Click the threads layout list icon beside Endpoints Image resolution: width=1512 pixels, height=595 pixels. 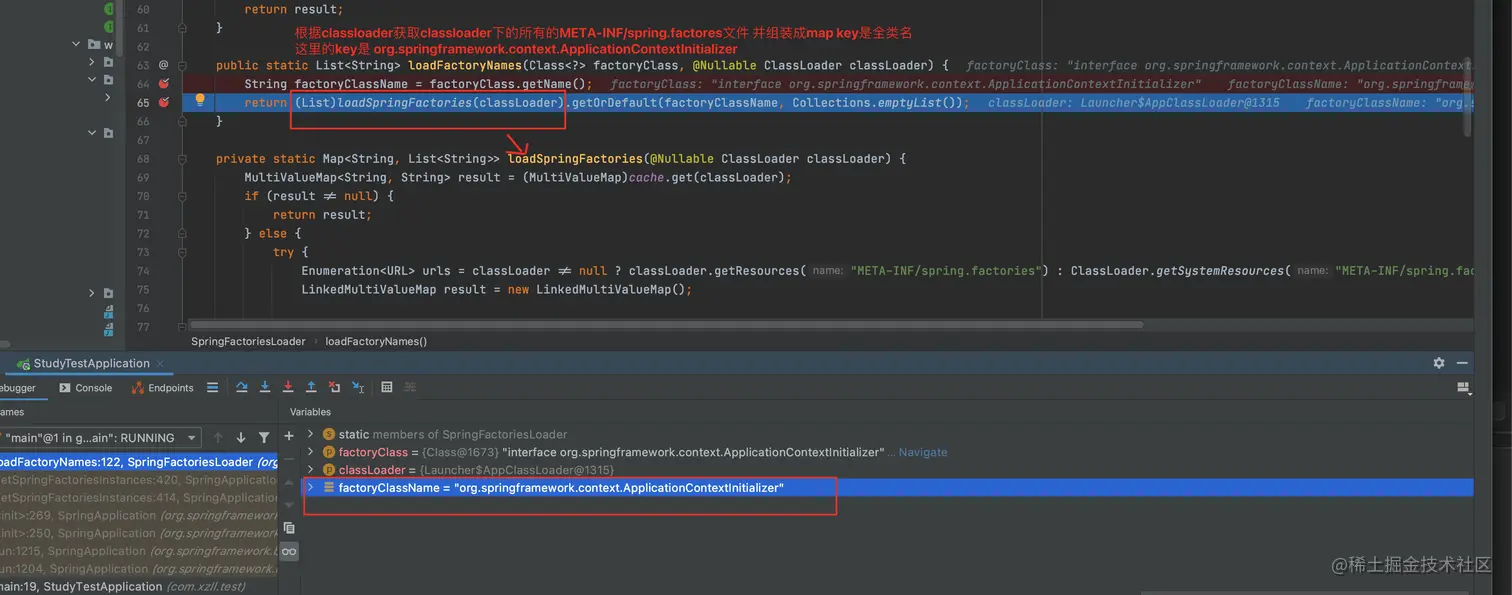click(212, 387)
